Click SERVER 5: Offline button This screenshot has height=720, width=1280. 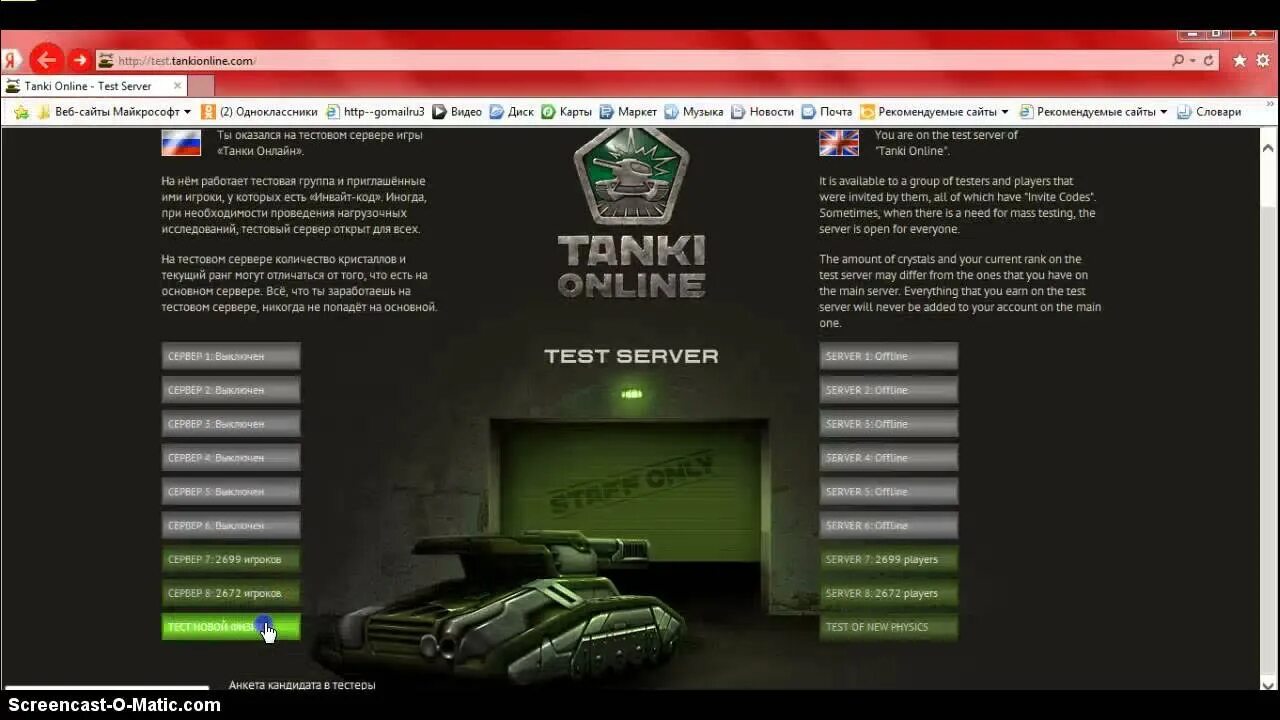tap(889, 492)
